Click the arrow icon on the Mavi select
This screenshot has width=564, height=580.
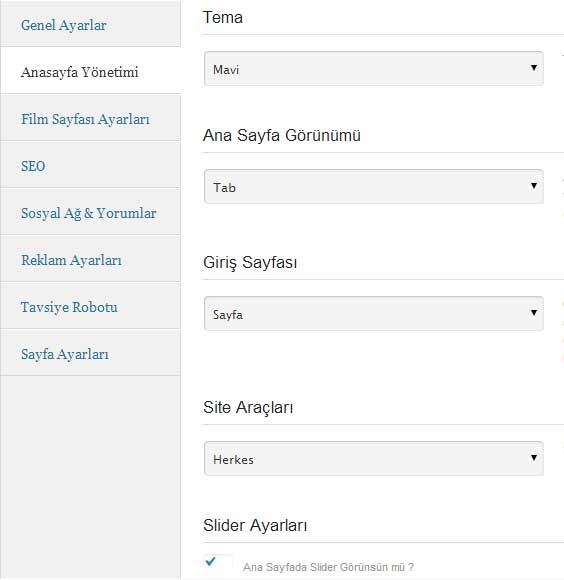coord(534,68)
